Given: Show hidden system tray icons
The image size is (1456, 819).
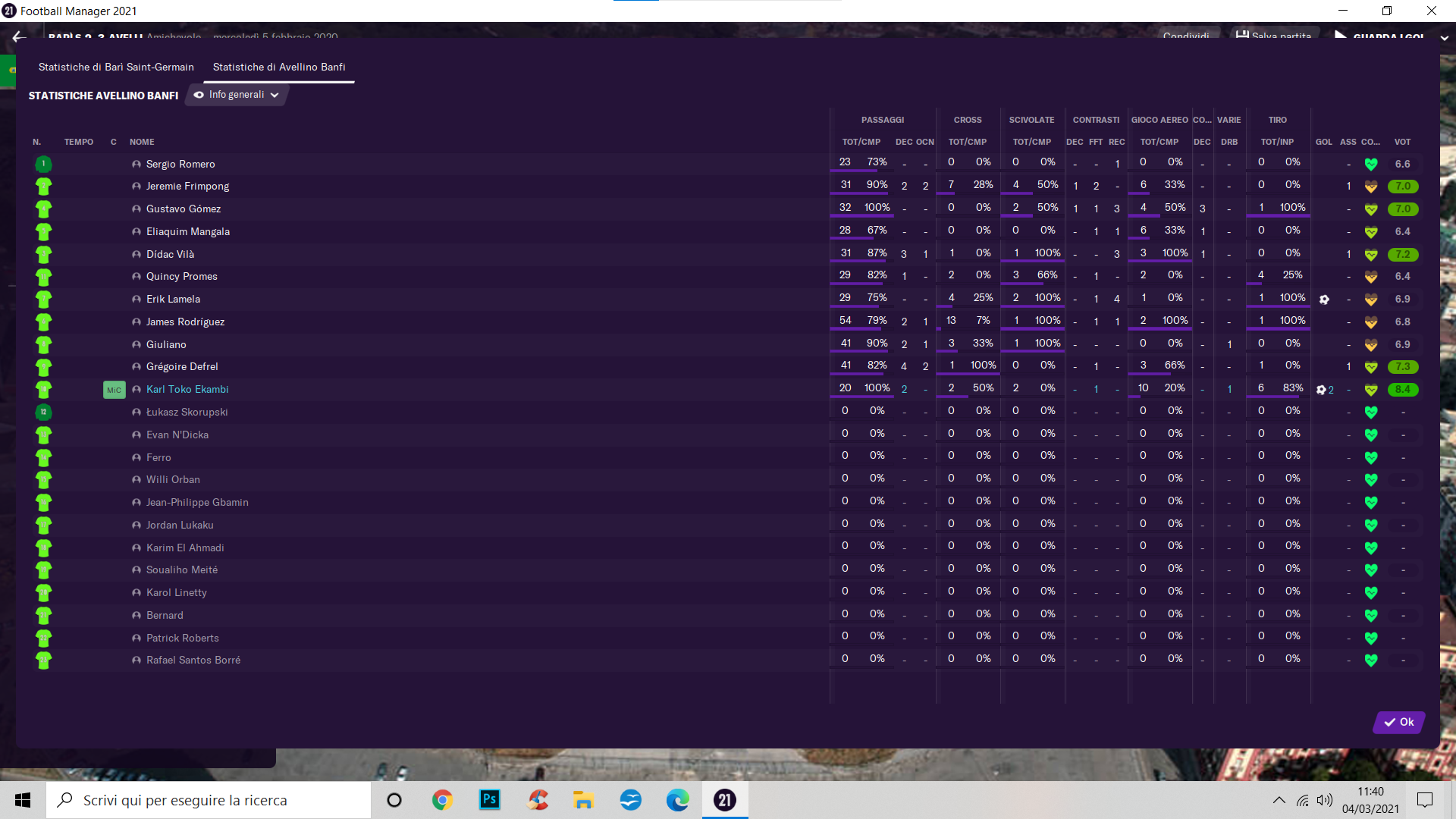Looking at the screenshot, I should coord(1279,800).
